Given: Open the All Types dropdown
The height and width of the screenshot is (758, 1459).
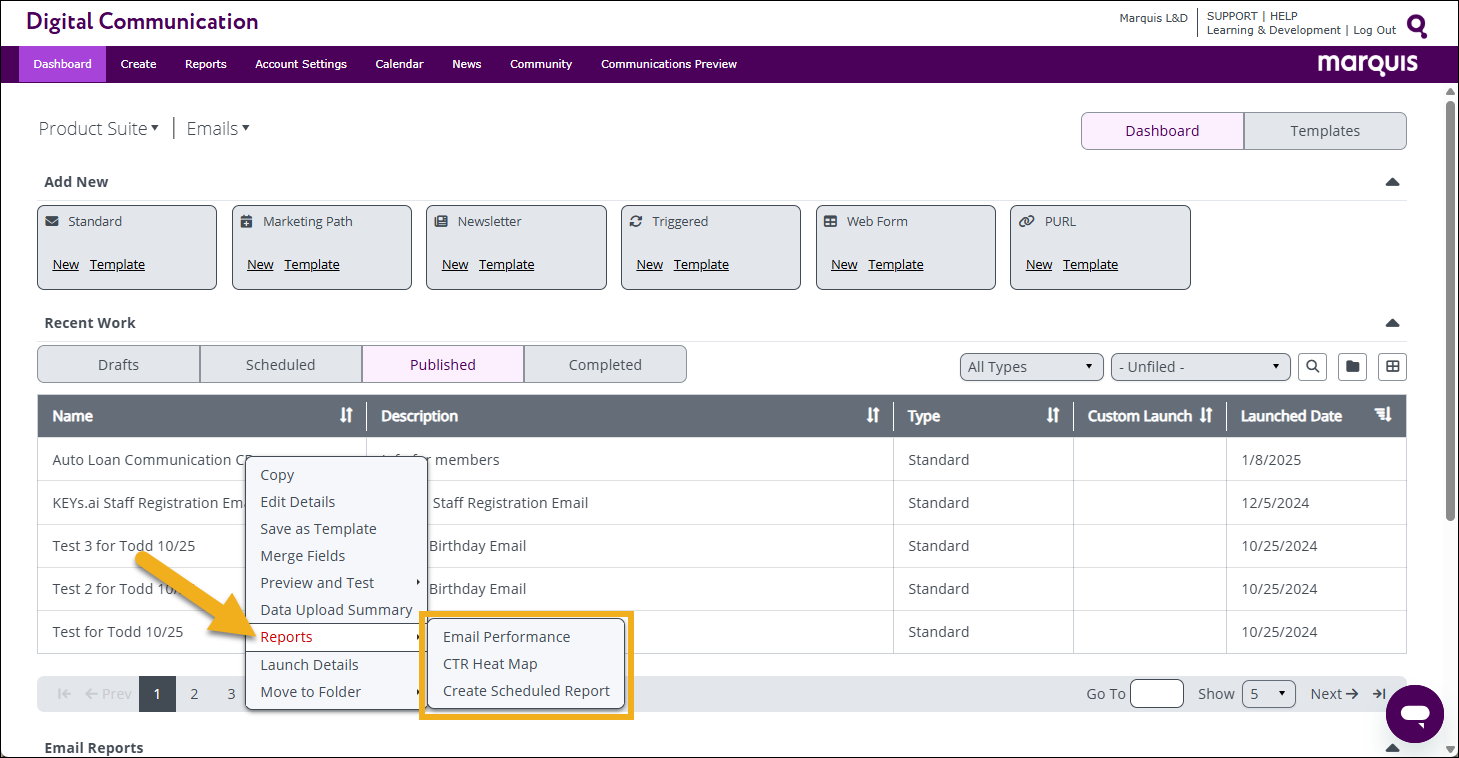Looking at the screenshot, I should 1030,367.
